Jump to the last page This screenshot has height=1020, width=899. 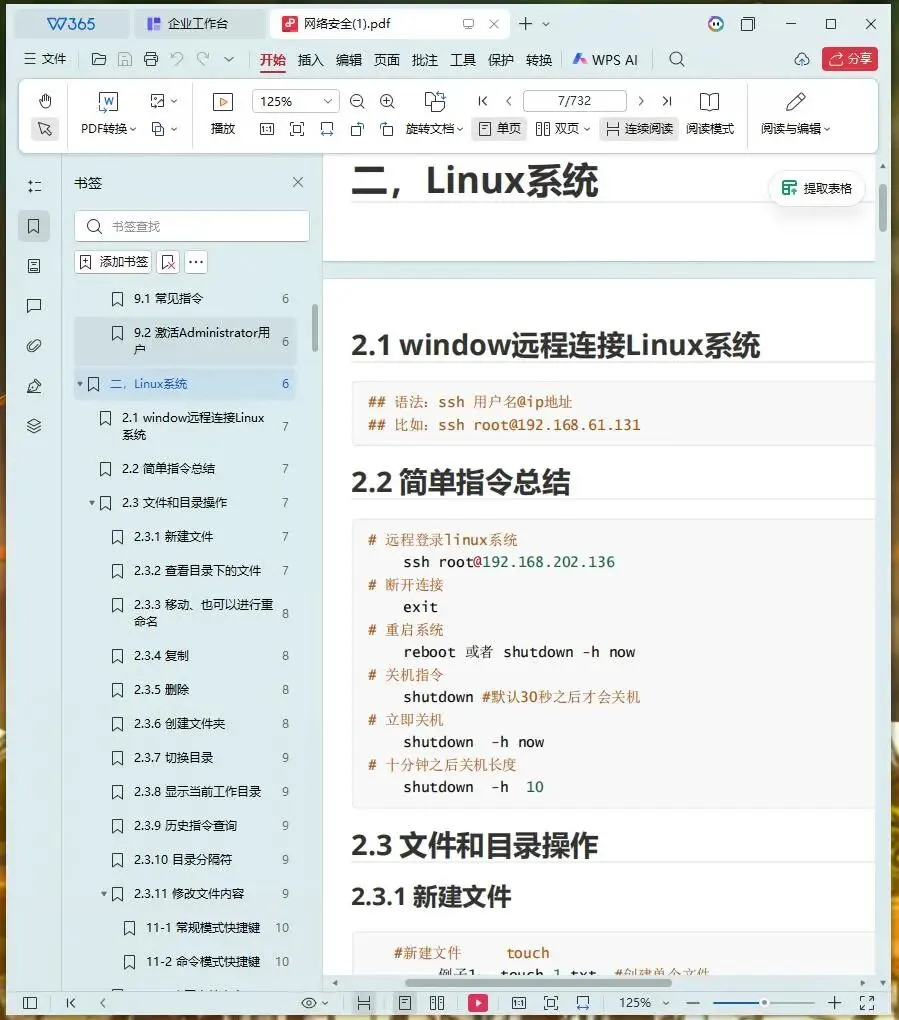pos(667,101)
